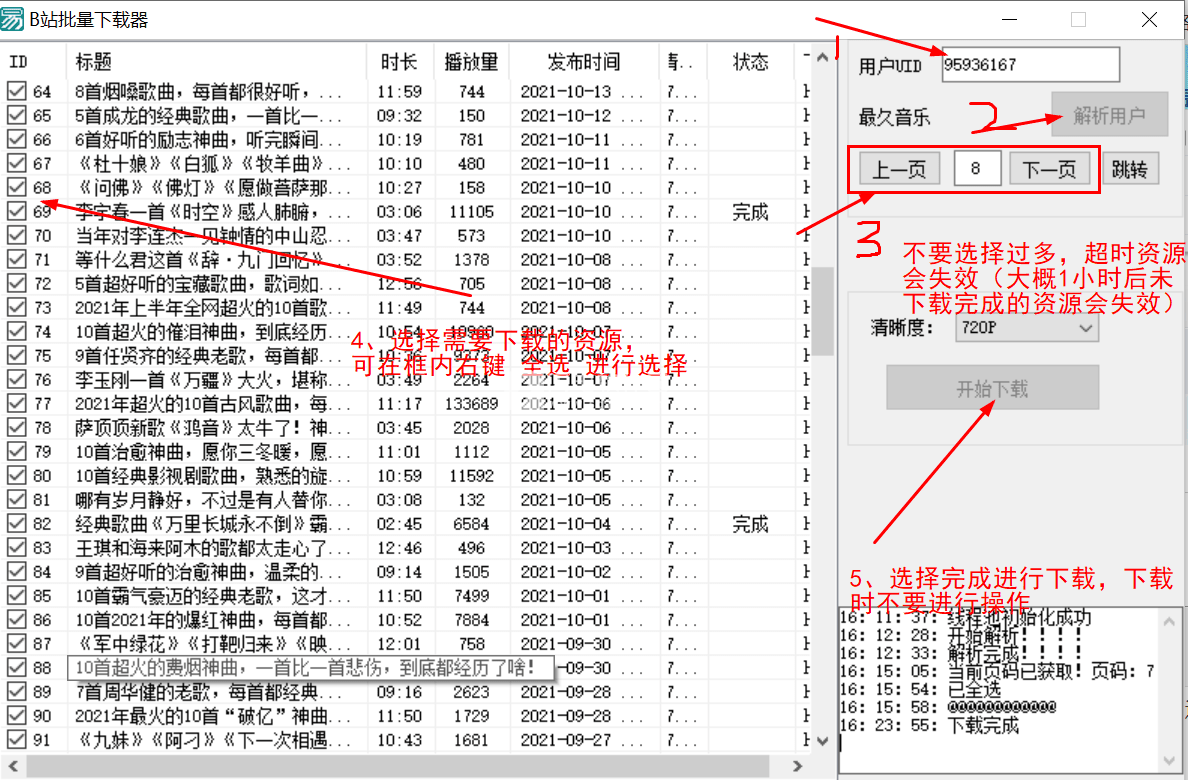Go to previous page with 上一页
The height and width of the screenshot is (780, 1188).
[899, 169]
